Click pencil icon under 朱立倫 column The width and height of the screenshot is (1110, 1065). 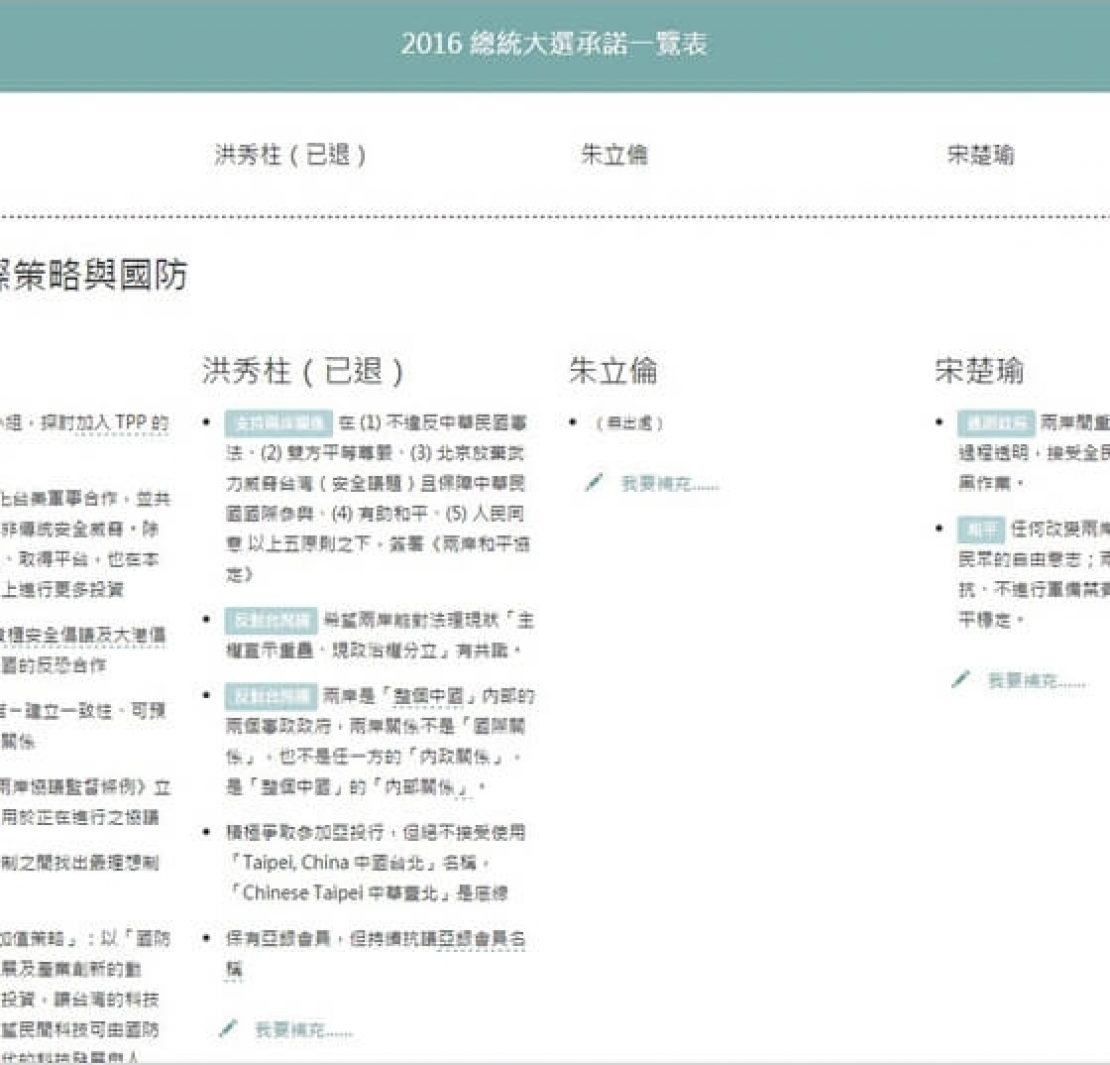point(595,483)
